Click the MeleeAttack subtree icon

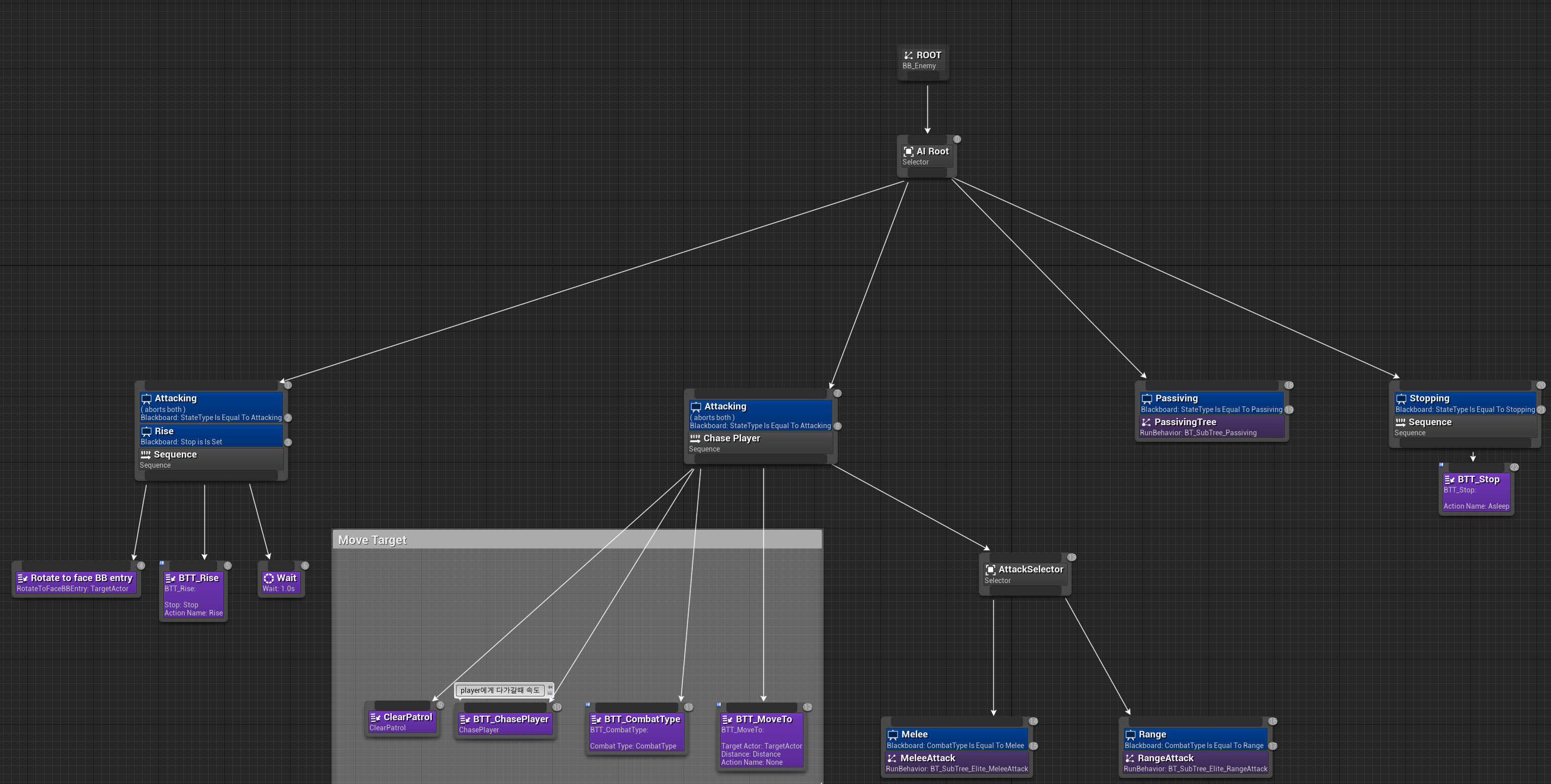pyautogui.click(x=892, y=759)
